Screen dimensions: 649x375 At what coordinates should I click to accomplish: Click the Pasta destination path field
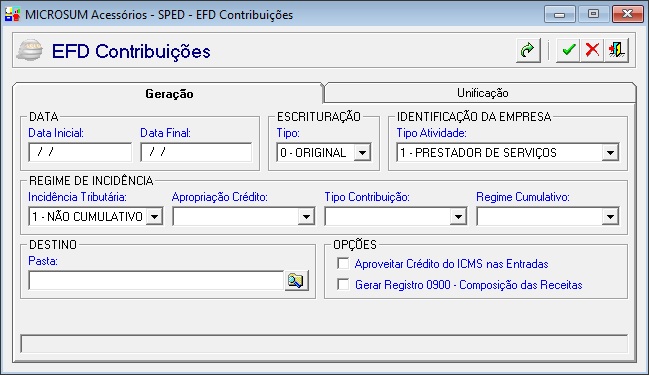[156, 281]
